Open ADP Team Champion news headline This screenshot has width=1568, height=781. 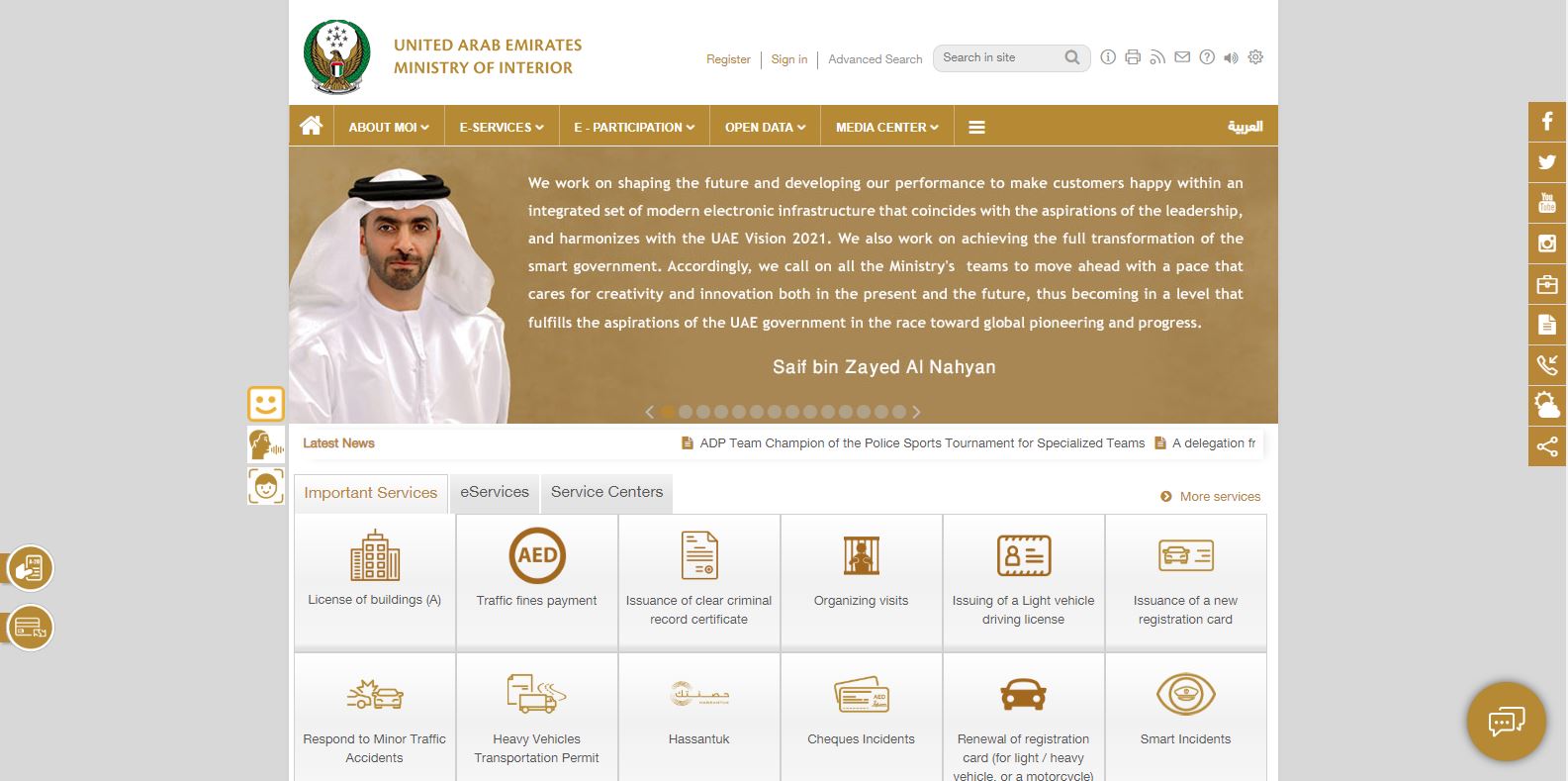click(922, 443)
